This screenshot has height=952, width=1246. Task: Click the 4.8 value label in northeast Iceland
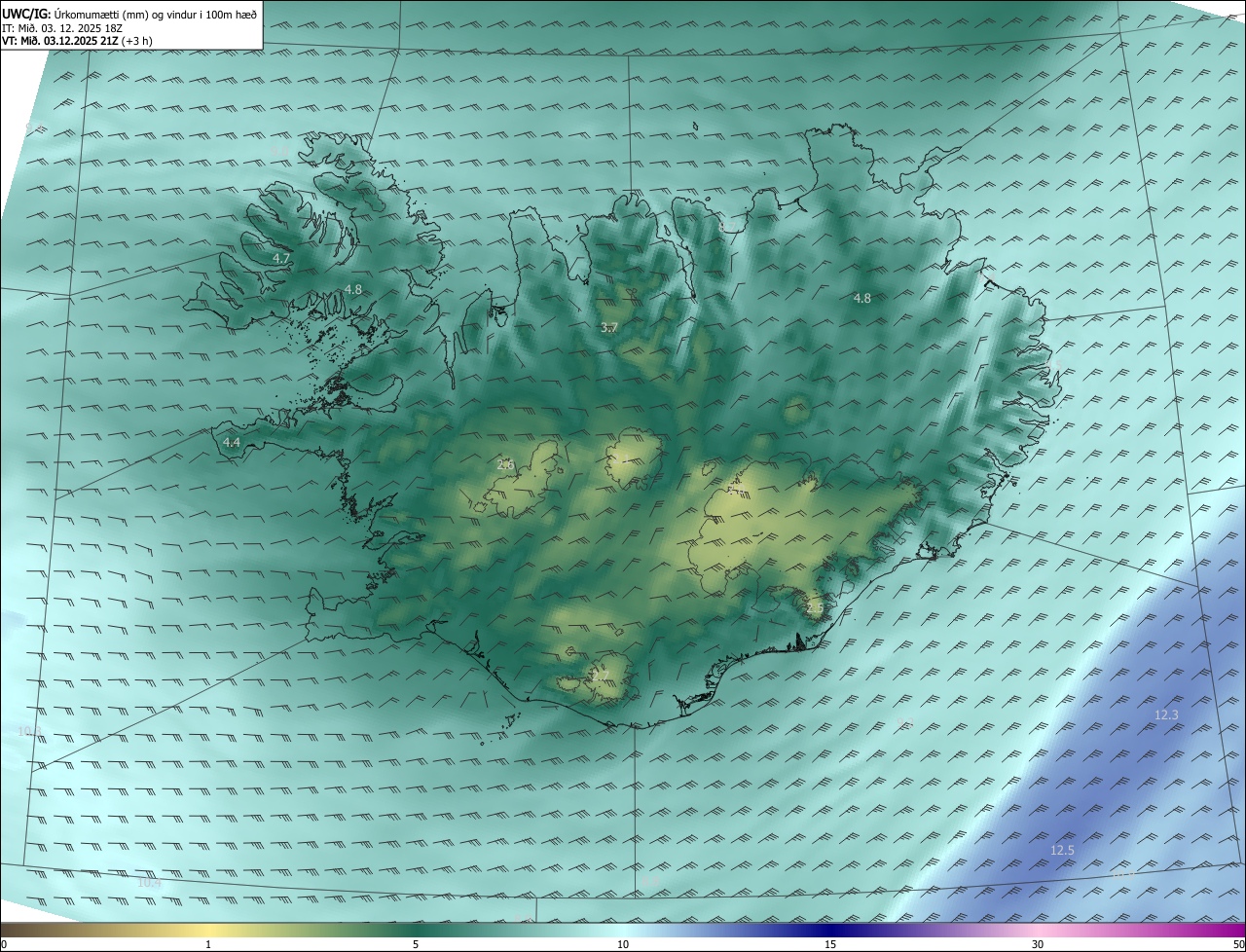(862, 299)
